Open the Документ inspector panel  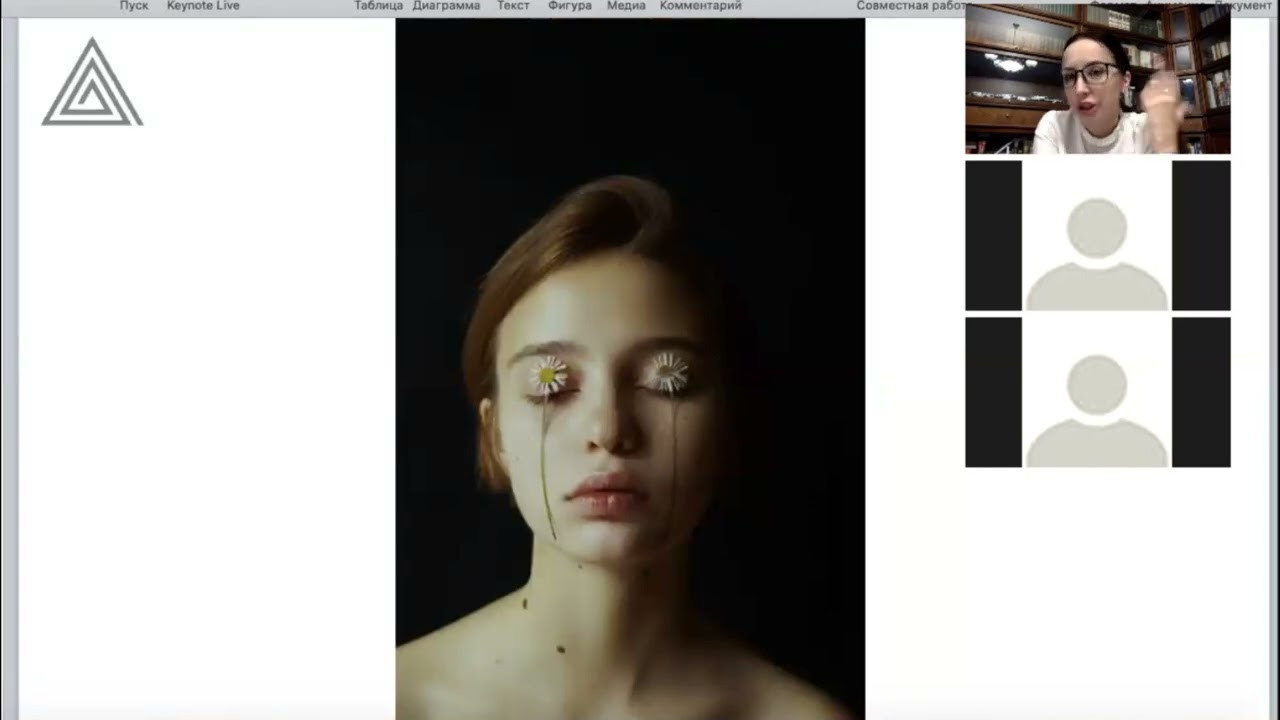[x=1250, y=6]
